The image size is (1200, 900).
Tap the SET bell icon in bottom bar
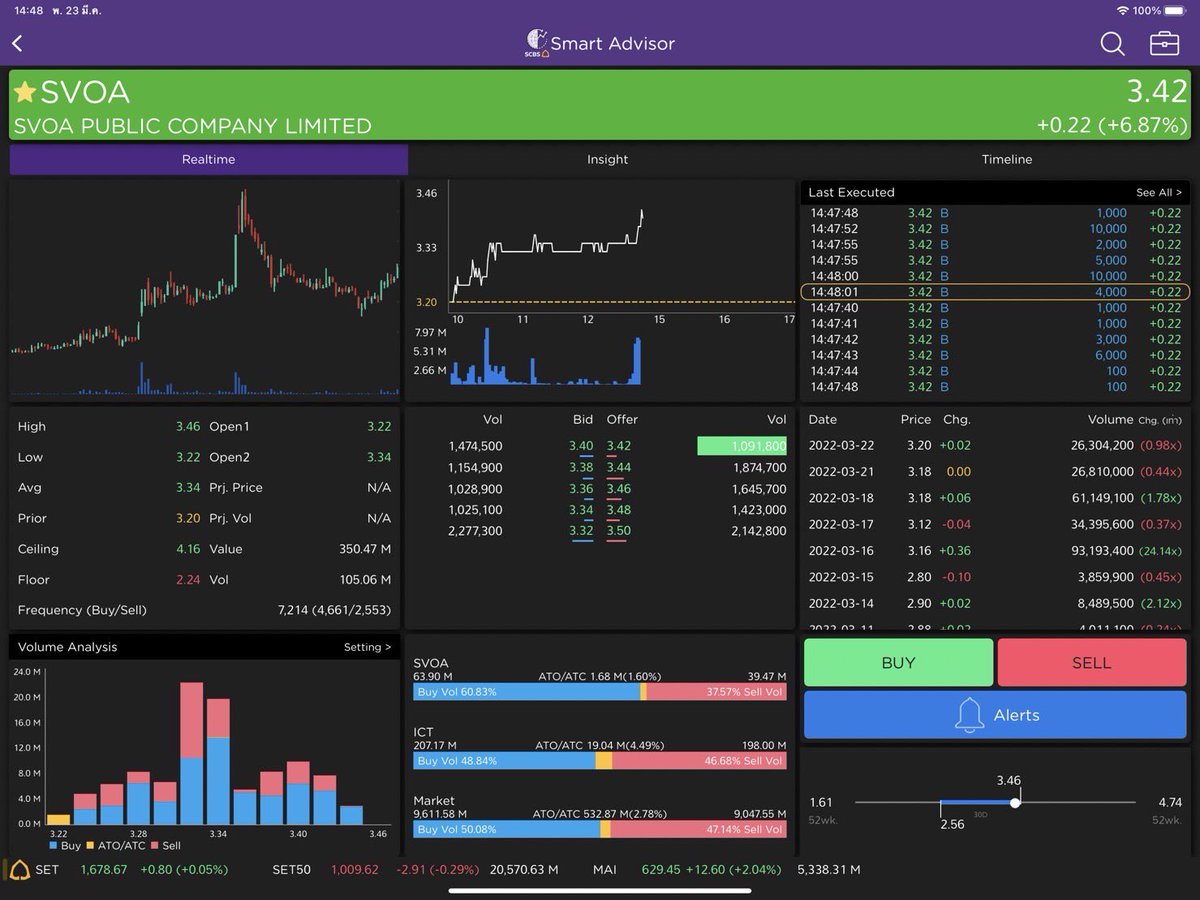point(19,869)
